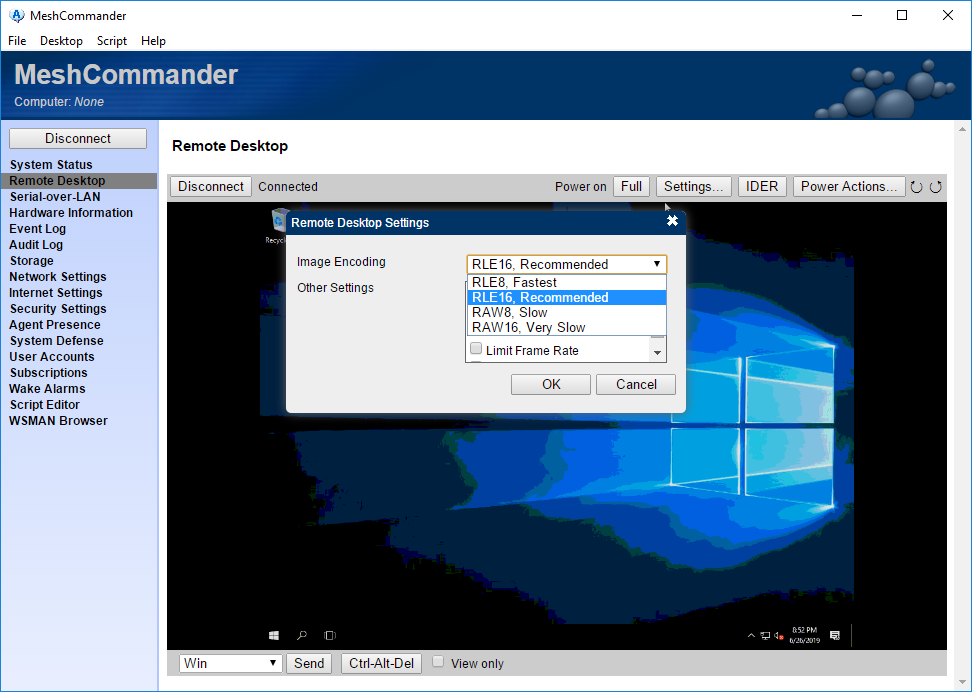Open the Win special key dropdown
This screenshot has height=692, width=972.
click(x=231, y=663)
